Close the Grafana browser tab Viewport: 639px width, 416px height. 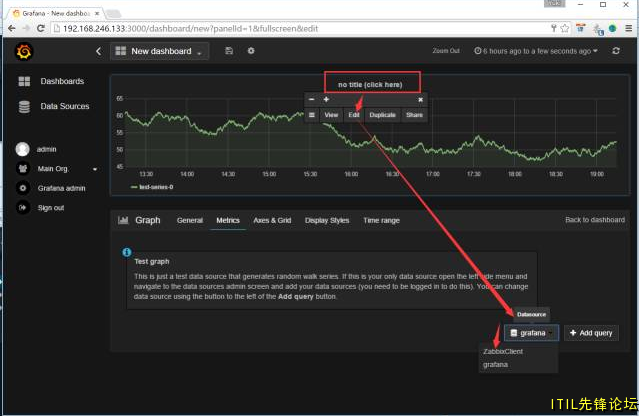97,13
